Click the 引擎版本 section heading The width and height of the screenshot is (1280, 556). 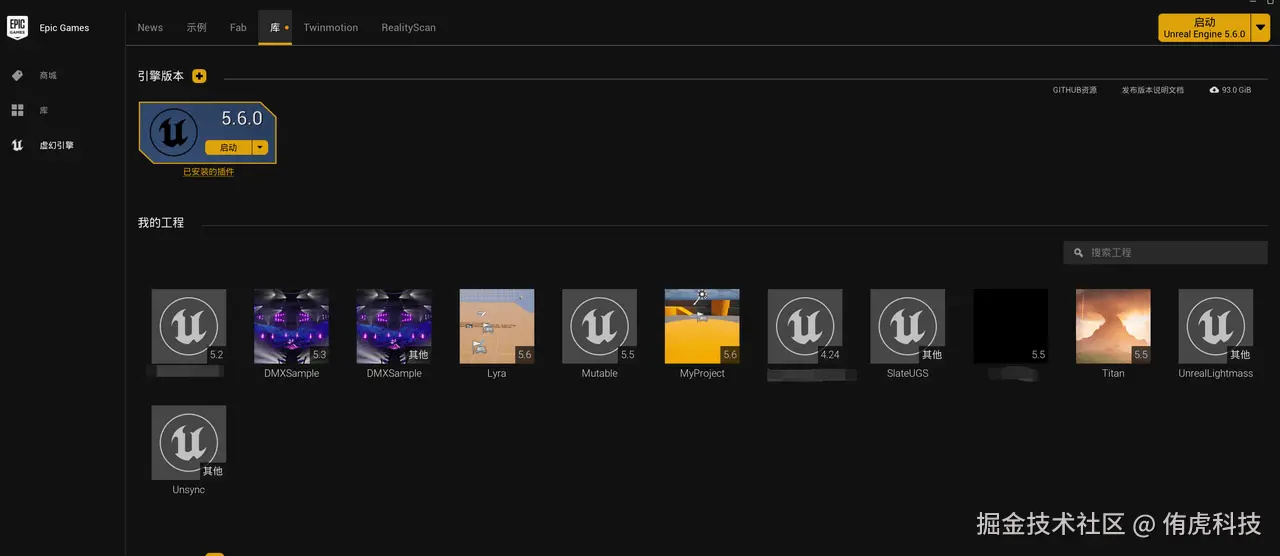tap(161, 76)
